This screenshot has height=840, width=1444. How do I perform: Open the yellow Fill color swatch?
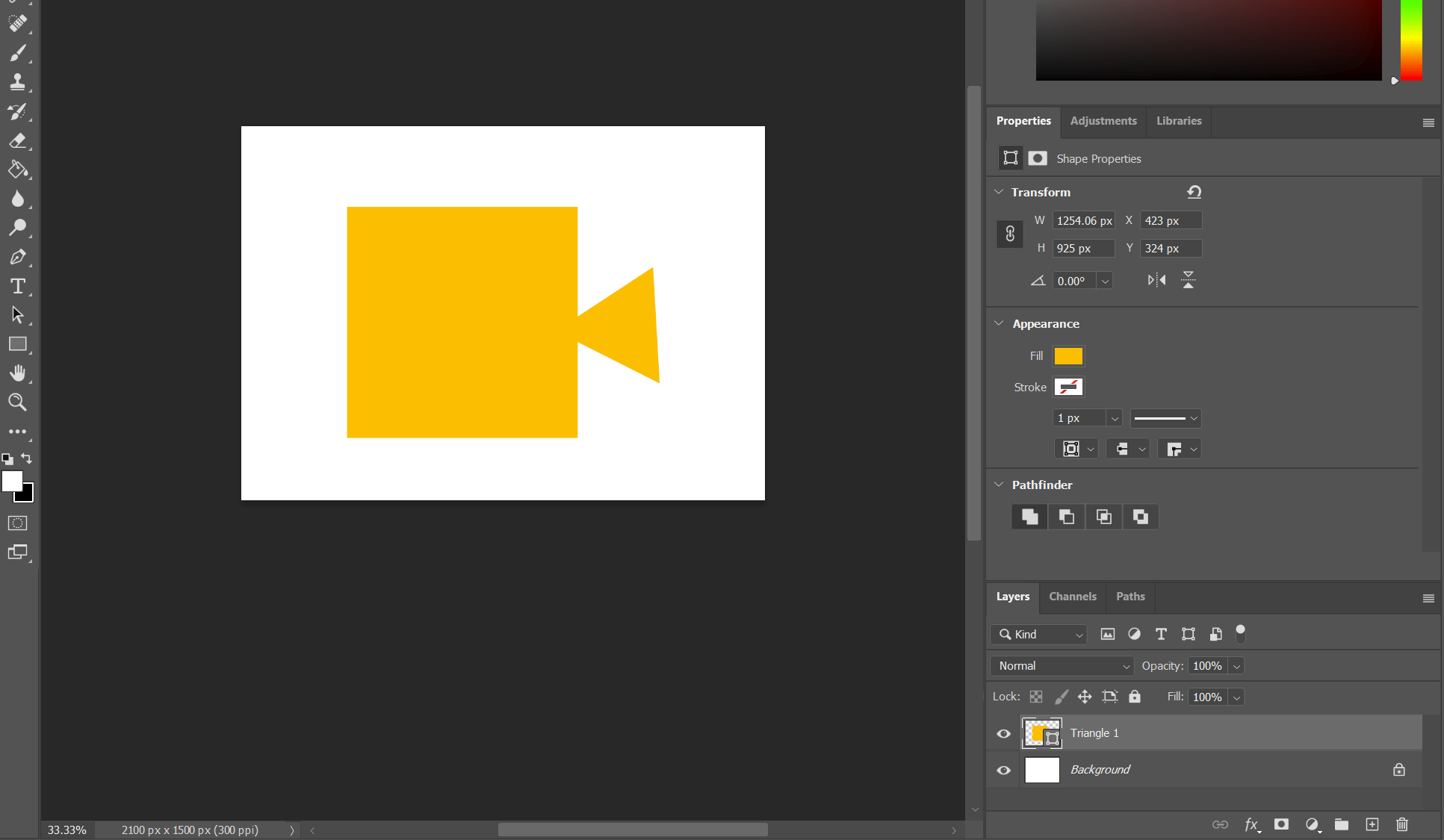(x=1068, y=356)
